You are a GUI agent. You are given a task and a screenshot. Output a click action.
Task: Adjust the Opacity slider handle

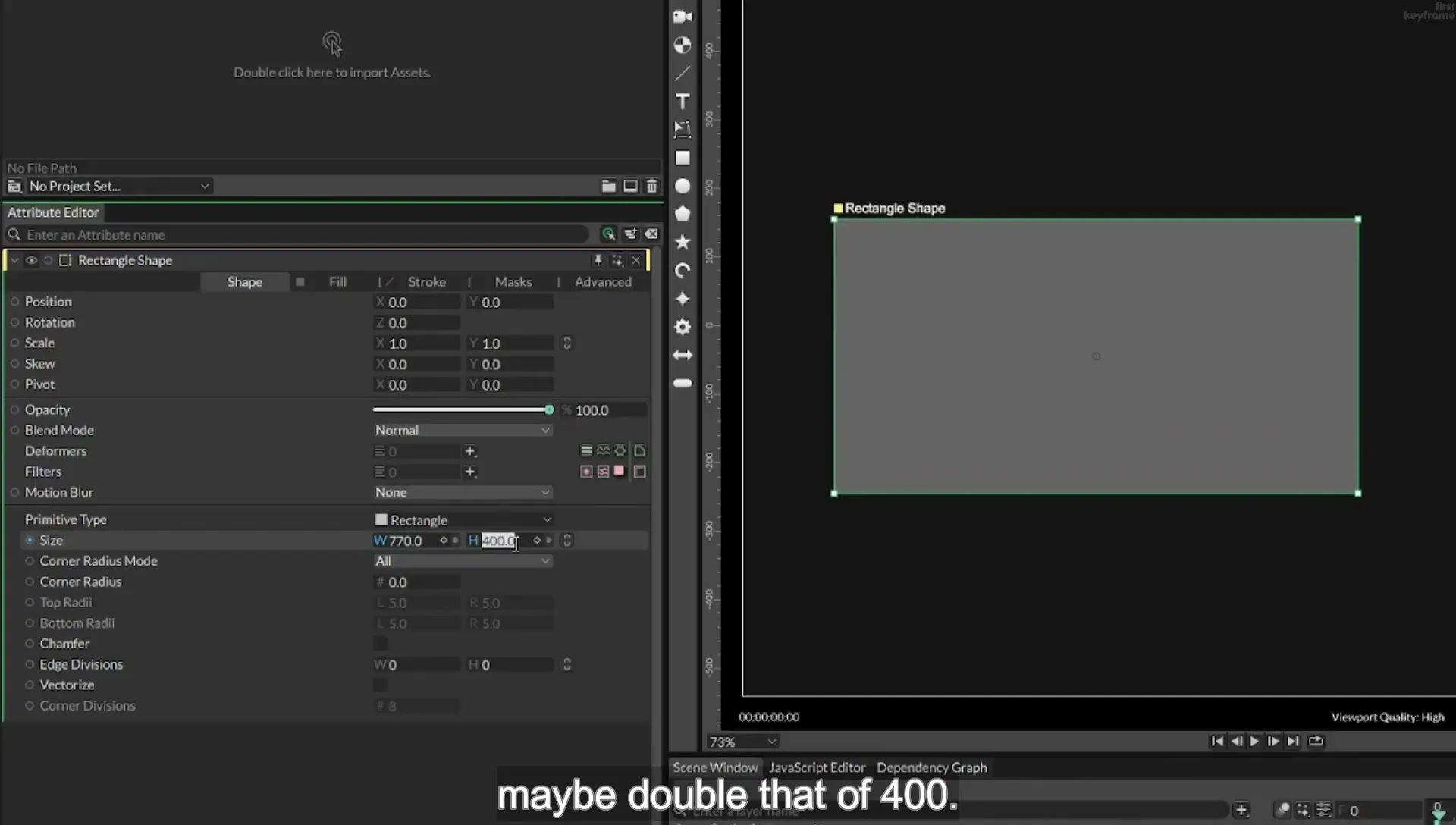[549, 409]
